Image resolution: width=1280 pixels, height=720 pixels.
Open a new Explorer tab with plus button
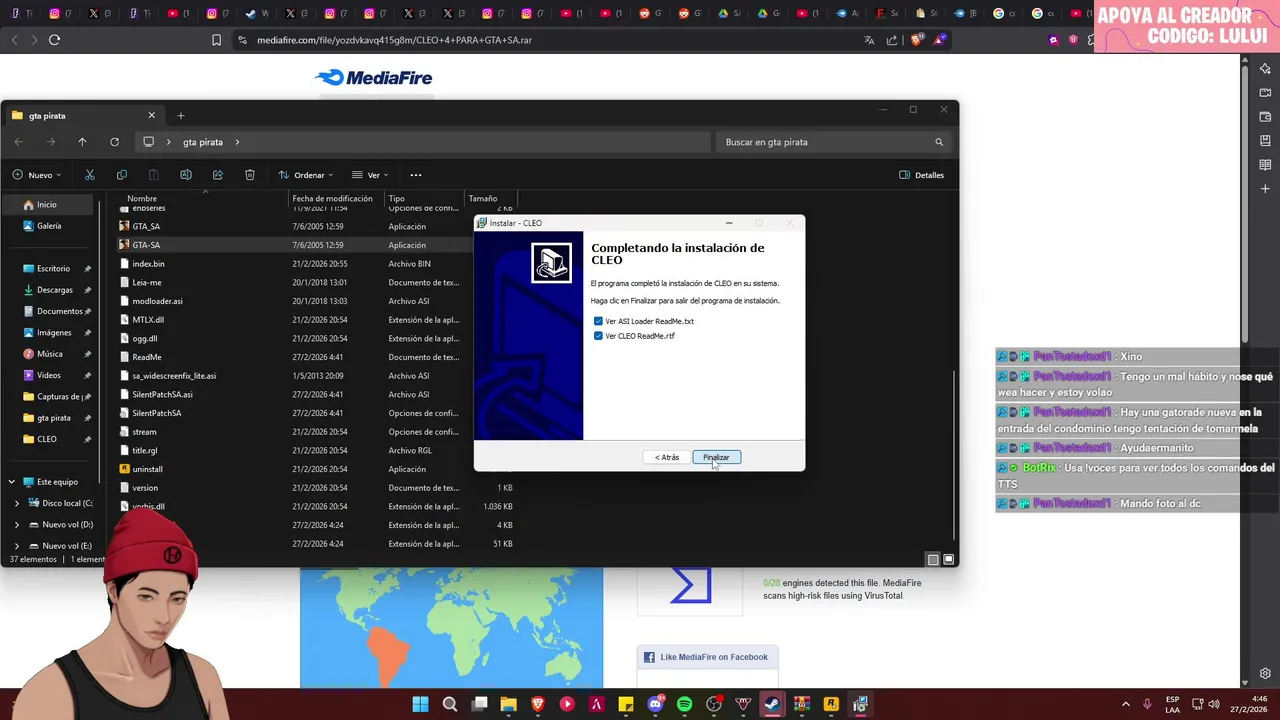tap(181, 115)
